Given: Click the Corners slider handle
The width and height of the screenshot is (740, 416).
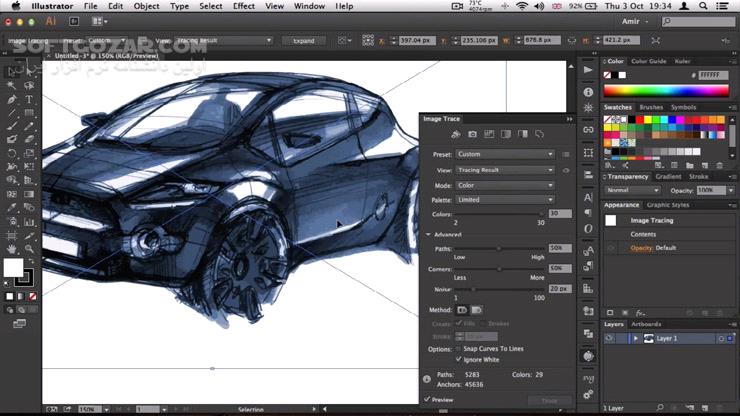Looking at the screenshot, I should pos(499,269).
